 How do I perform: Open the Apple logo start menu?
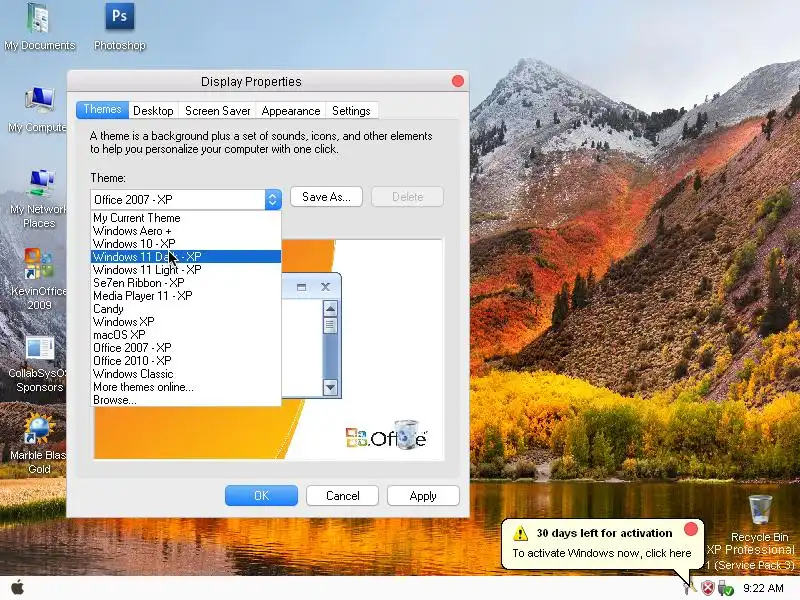17,588
